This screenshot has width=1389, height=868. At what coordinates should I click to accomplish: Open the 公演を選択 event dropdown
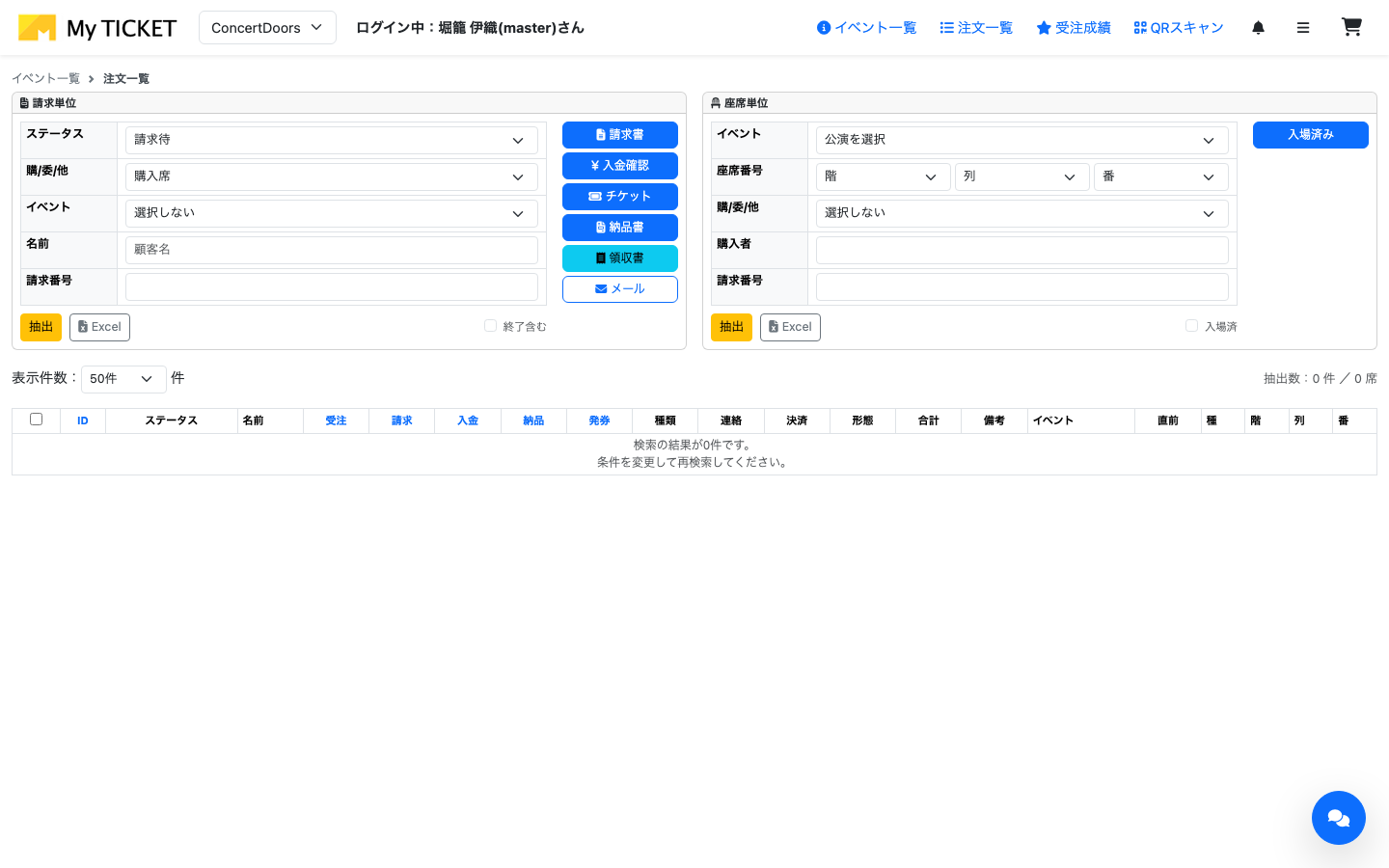(x=1021, y=139)
